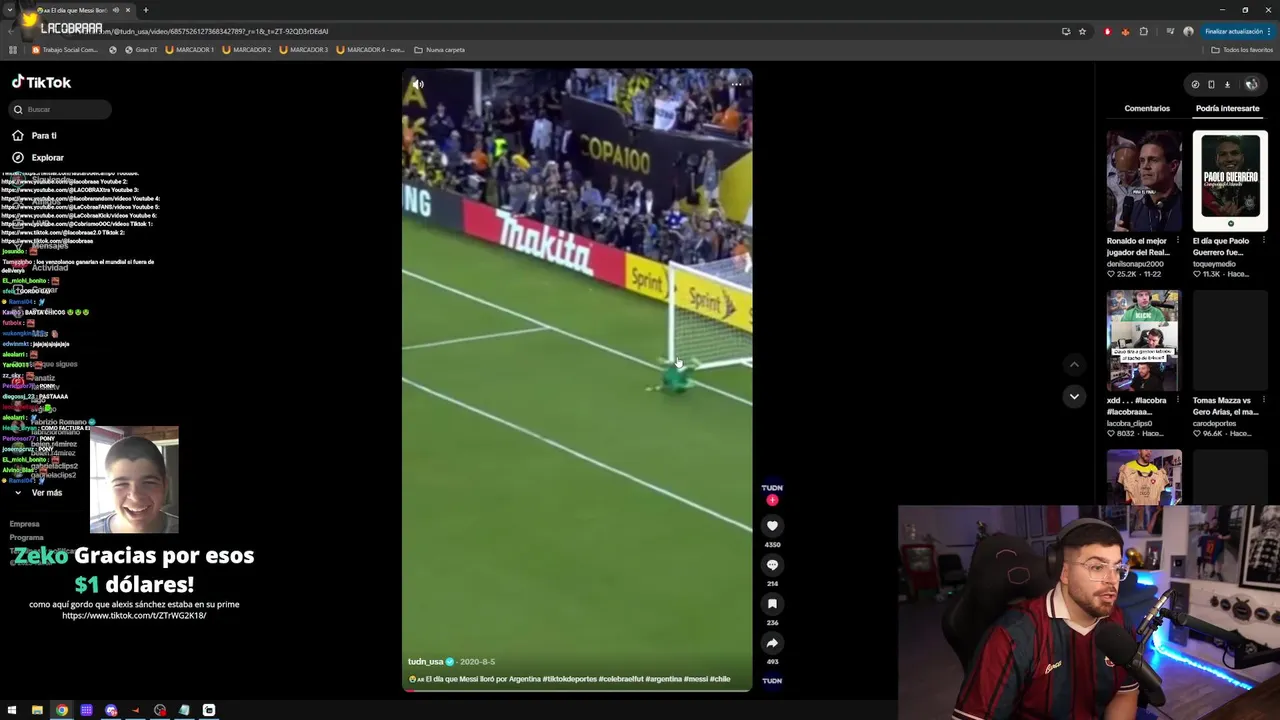Viewport: 1280px width, 720px height.
Task: Switch to the Comentarios tab
Action: coord(1147,108)
